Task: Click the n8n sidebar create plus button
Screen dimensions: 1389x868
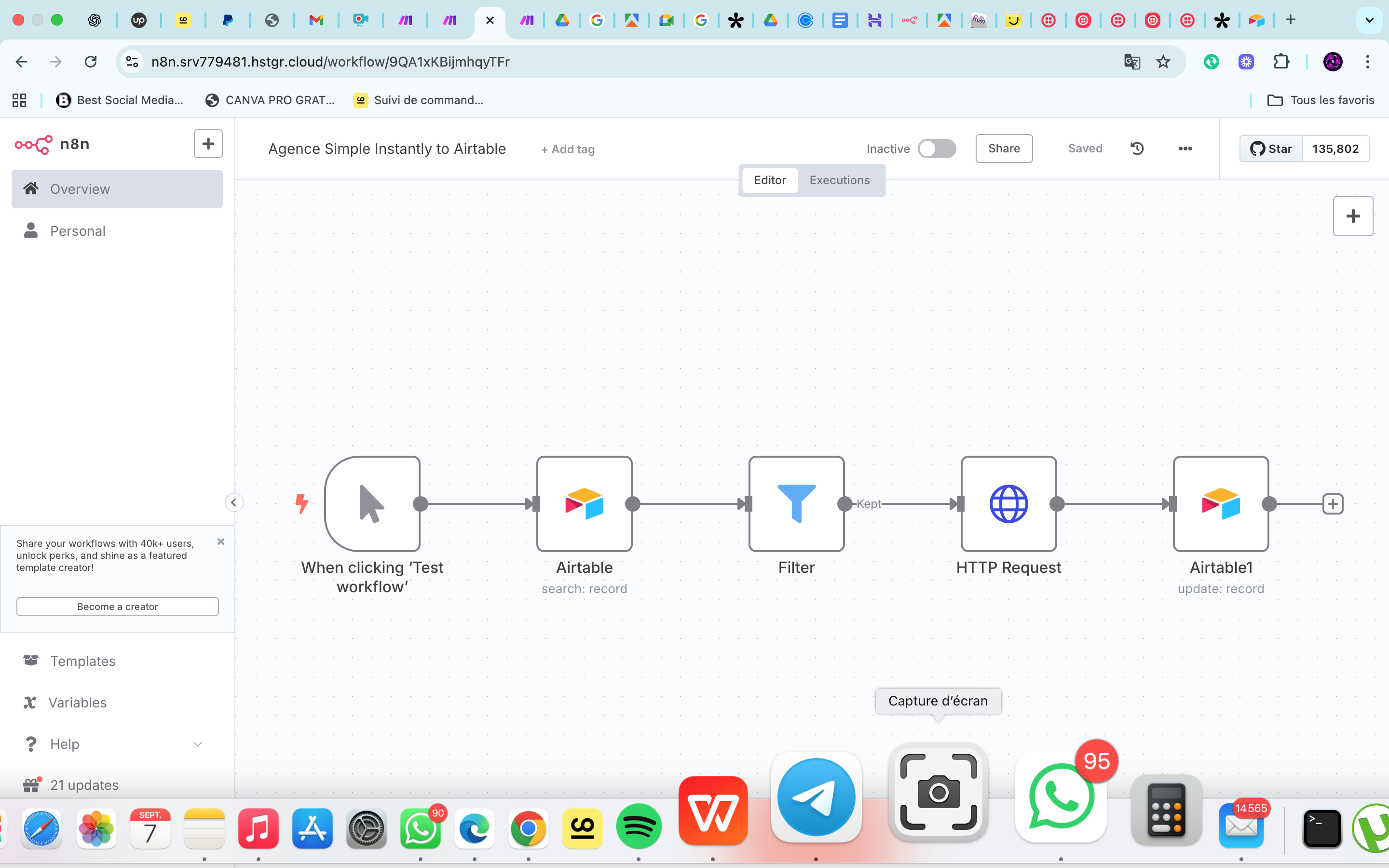Action: point(208,144)
